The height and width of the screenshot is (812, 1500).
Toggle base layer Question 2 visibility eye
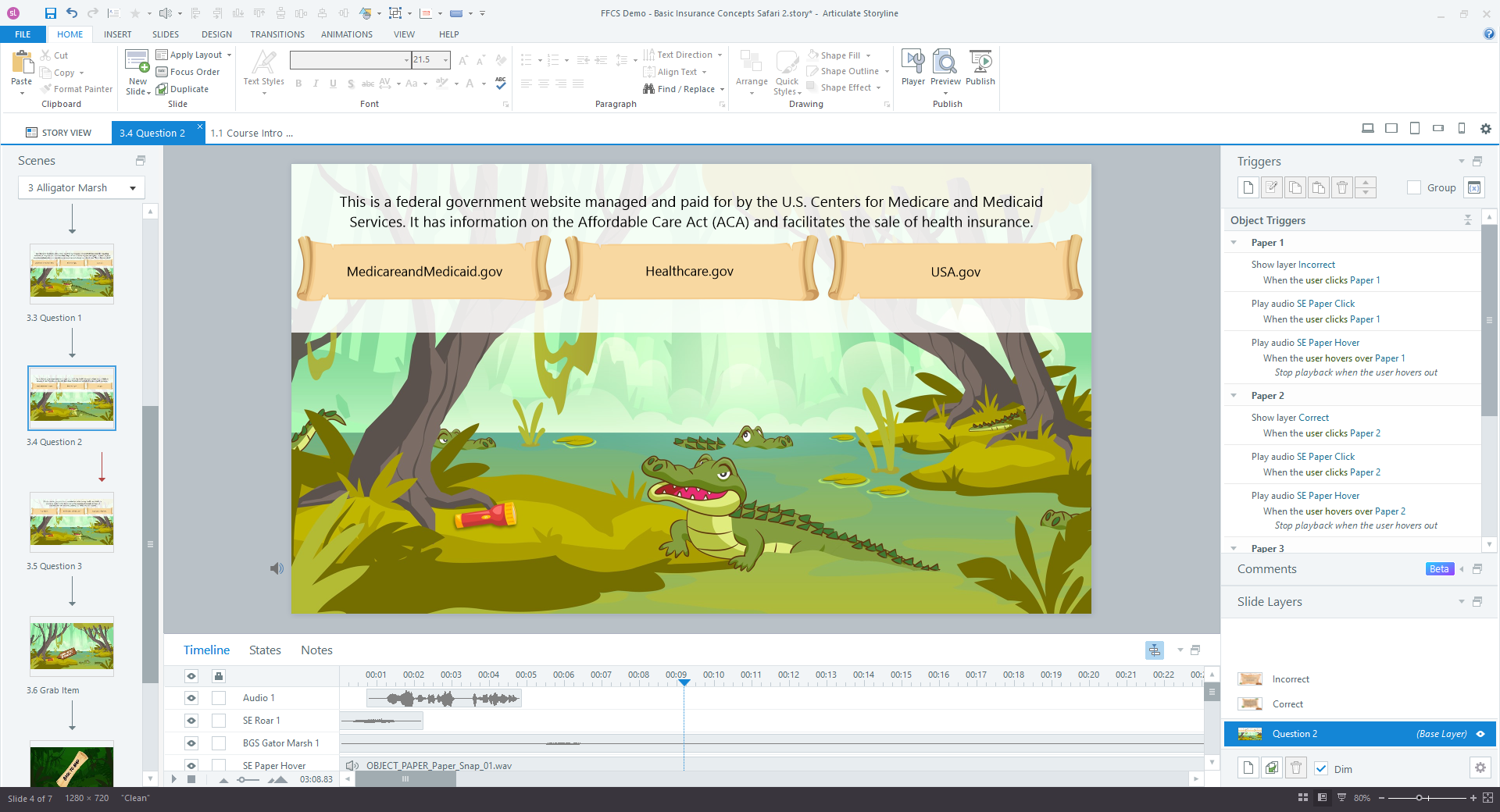pyautogui.click(x=1480, y=734)
